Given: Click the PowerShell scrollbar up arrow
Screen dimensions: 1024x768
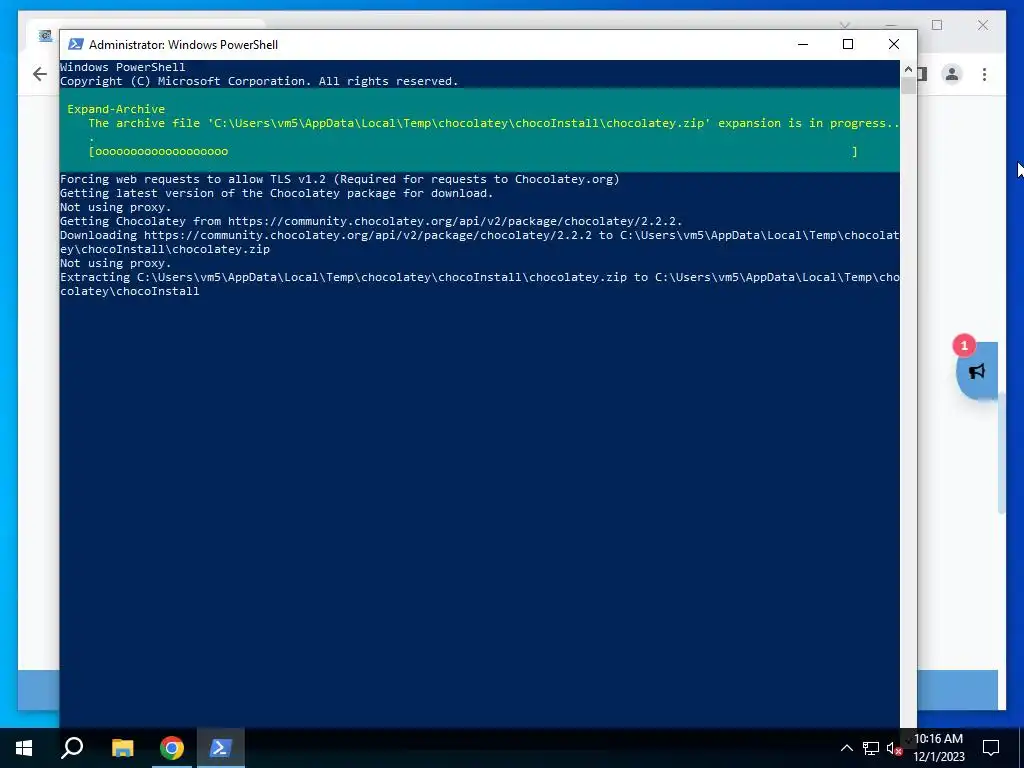Looking at the screenshot, I should (908, 69).
